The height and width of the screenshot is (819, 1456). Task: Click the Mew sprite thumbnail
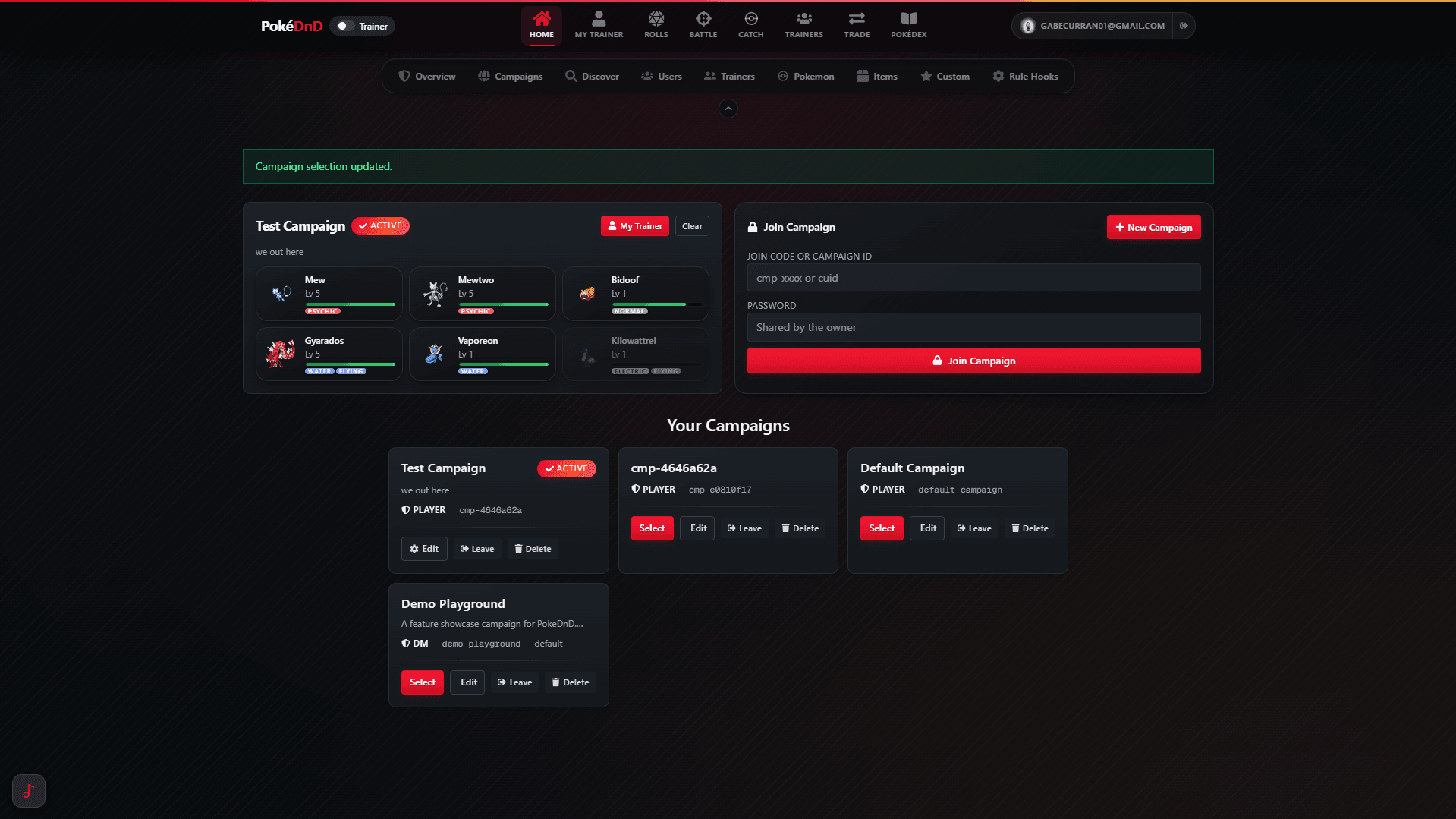pos(281,294)
